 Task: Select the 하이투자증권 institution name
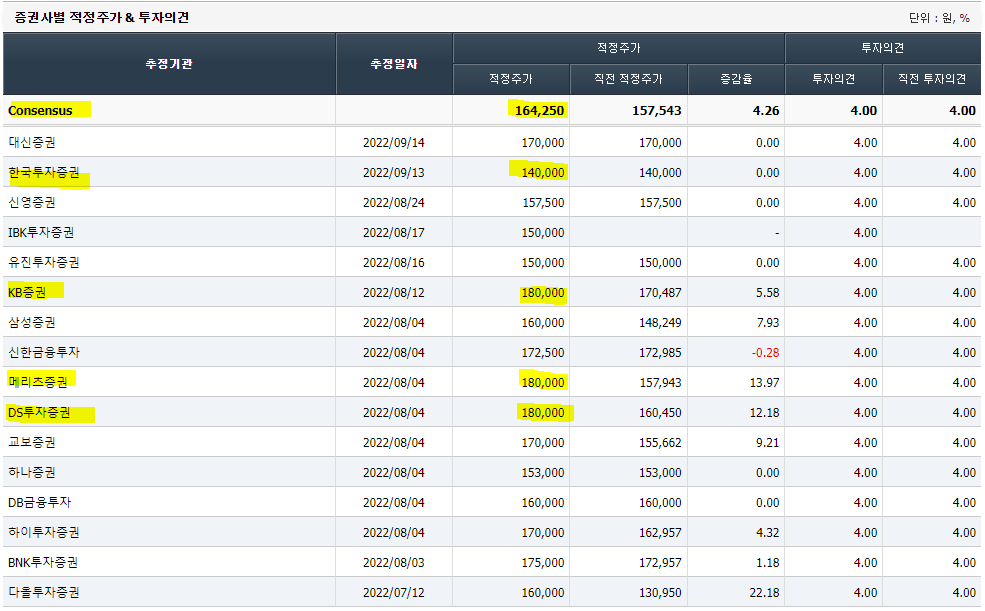[44, 532]
